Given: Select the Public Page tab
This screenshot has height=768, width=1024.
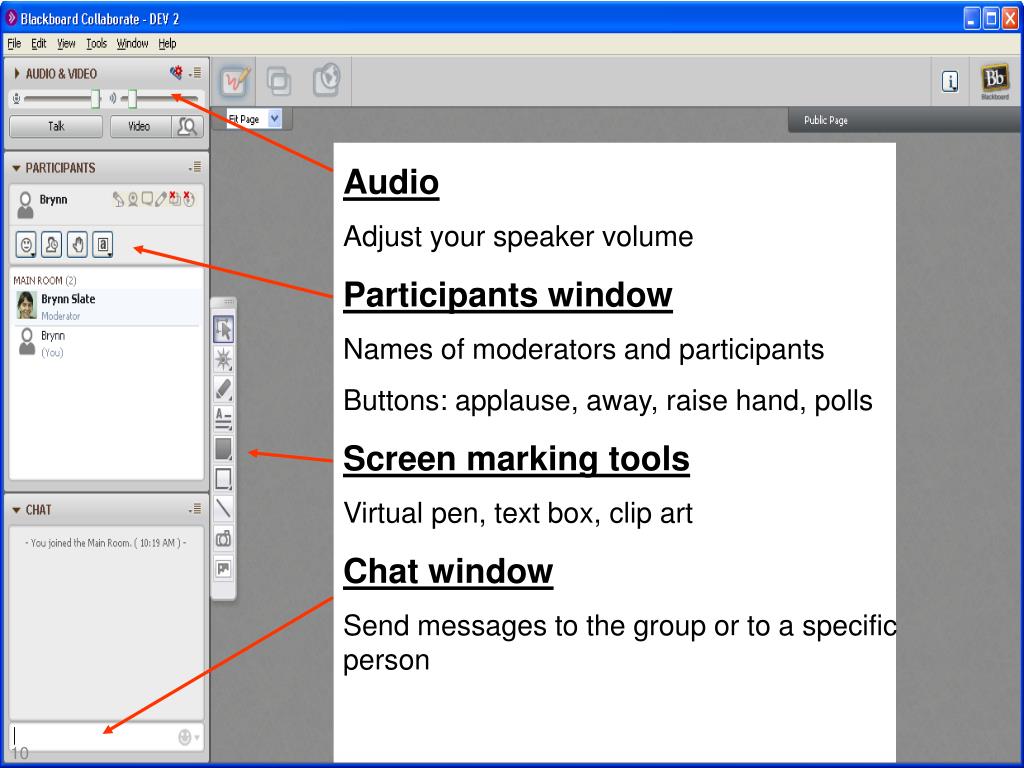Looking at the screenshot, I should (x=826, y=120).
